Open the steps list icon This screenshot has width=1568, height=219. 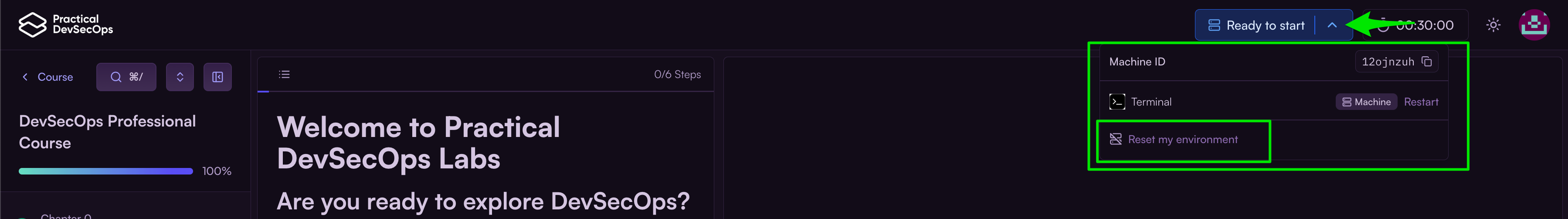pos(284,75)
